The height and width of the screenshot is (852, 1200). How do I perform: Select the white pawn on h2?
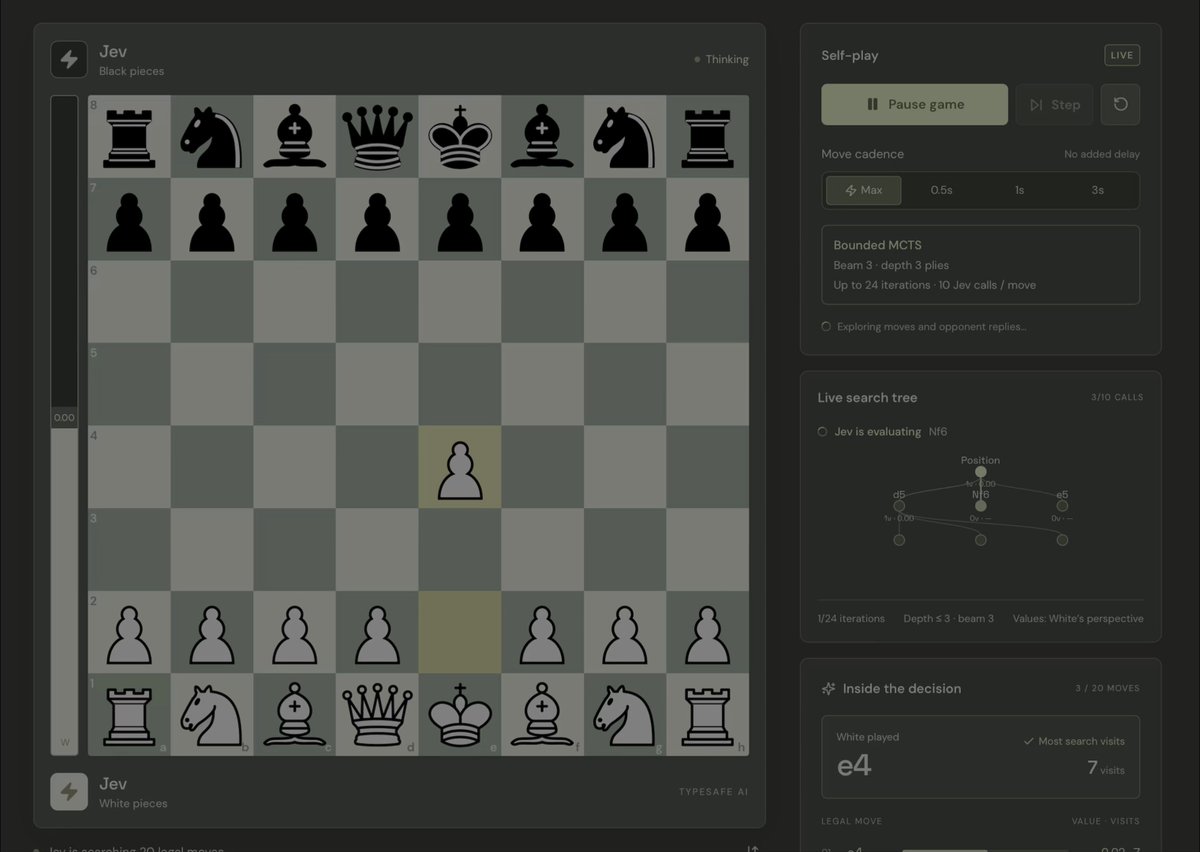click(708, 635)
